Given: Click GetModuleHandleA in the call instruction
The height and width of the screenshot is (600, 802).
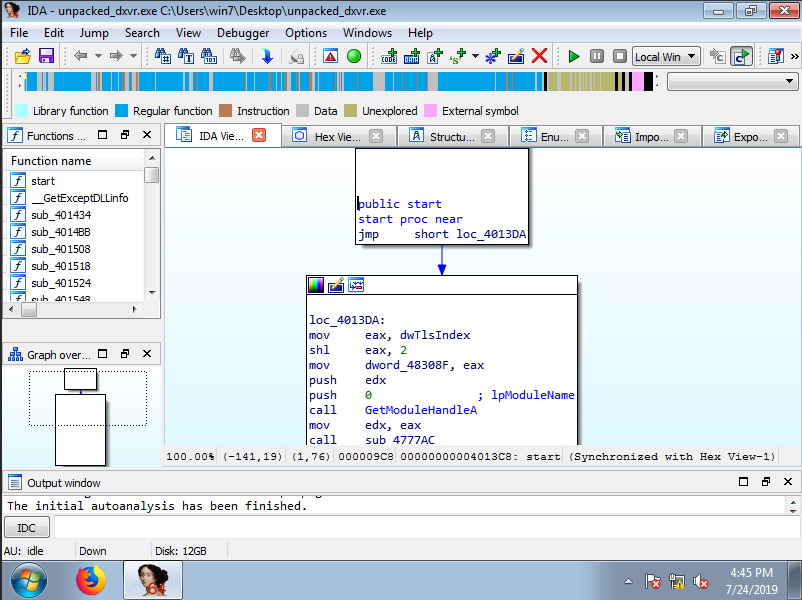Looking at the screenshot, I should click(420, 410).
